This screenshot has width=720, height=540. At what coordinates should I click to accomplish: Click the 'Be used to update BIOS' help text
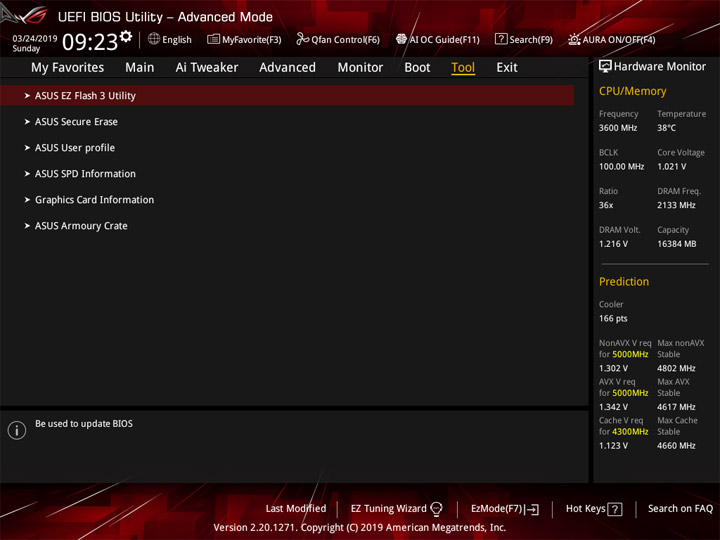click(84, 424)
